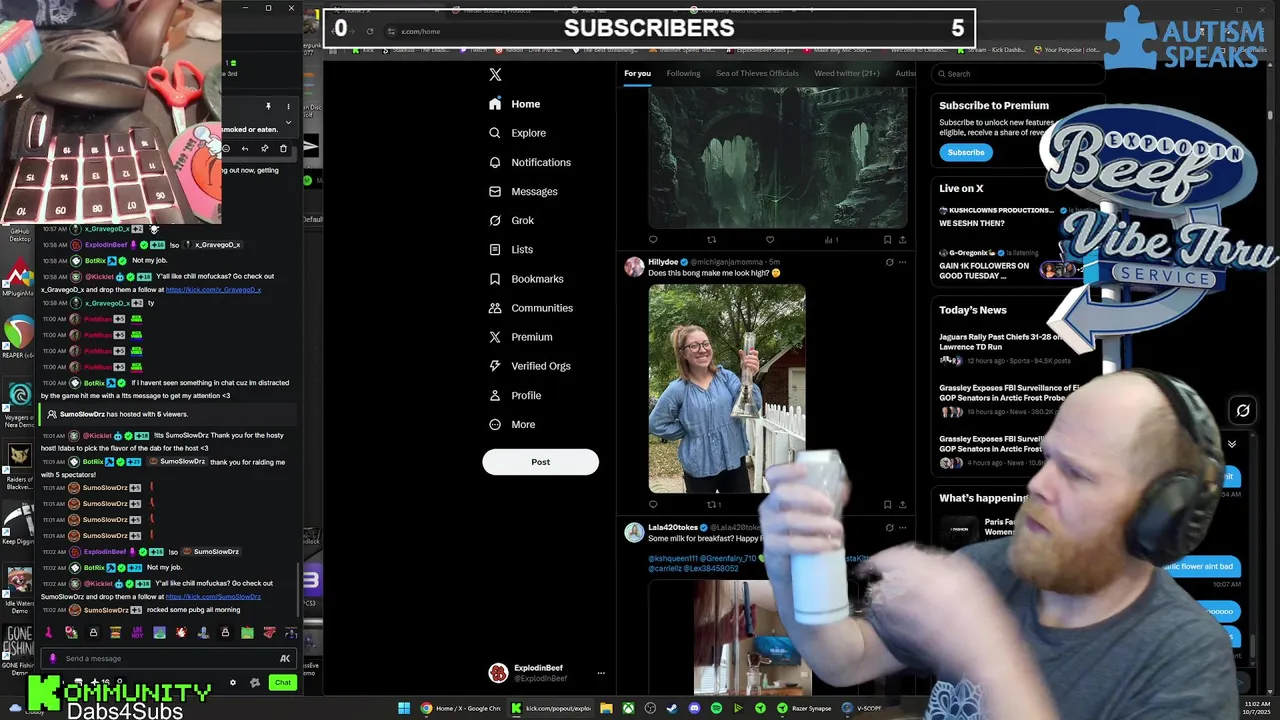Share Hillydoe's bong post
Viewport: 1280px width, 720px height.
902,504
